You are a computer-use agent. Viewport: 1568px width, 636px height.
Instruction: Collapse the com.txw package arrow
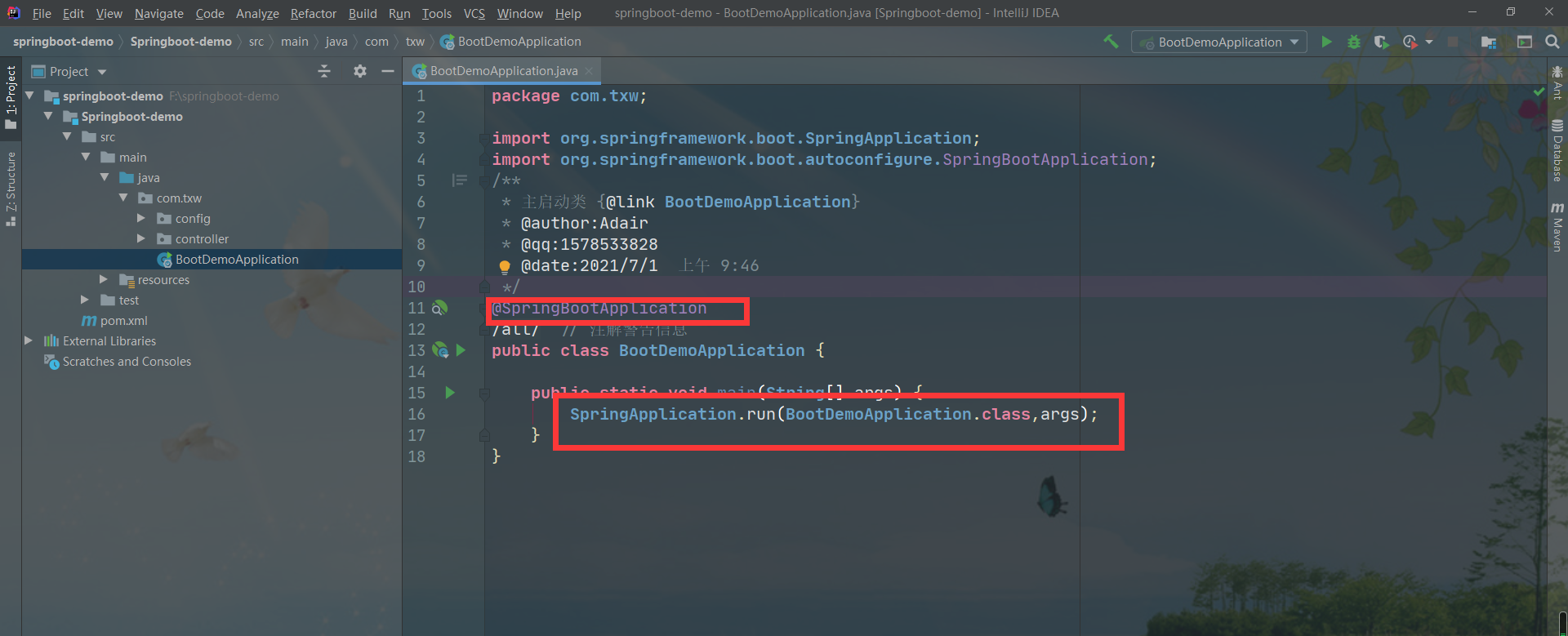click(x=123, y=198)
